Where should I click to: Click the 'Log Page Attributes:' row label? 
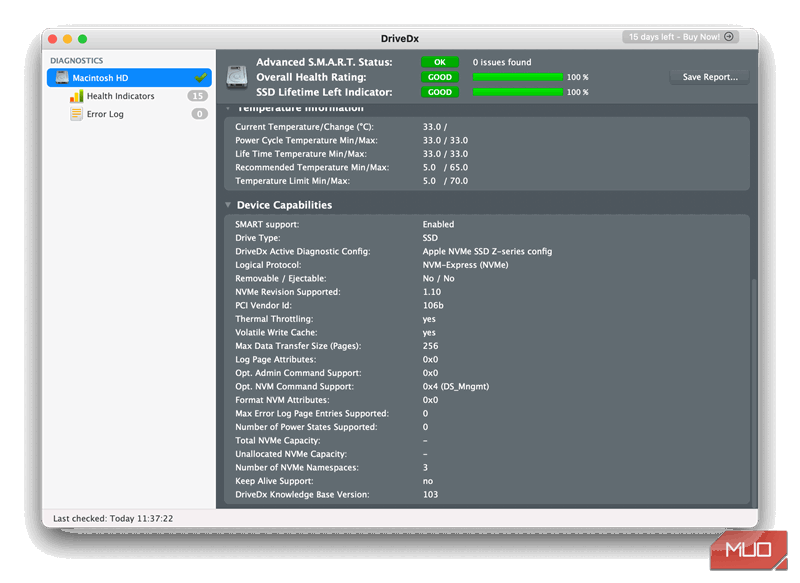[x=276, y=360]
